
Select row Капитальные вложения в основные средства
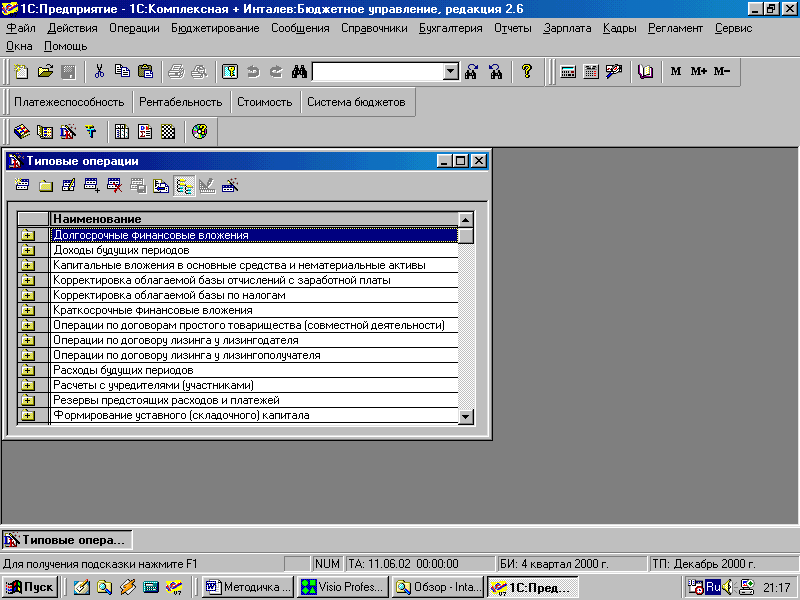[254, 265]
